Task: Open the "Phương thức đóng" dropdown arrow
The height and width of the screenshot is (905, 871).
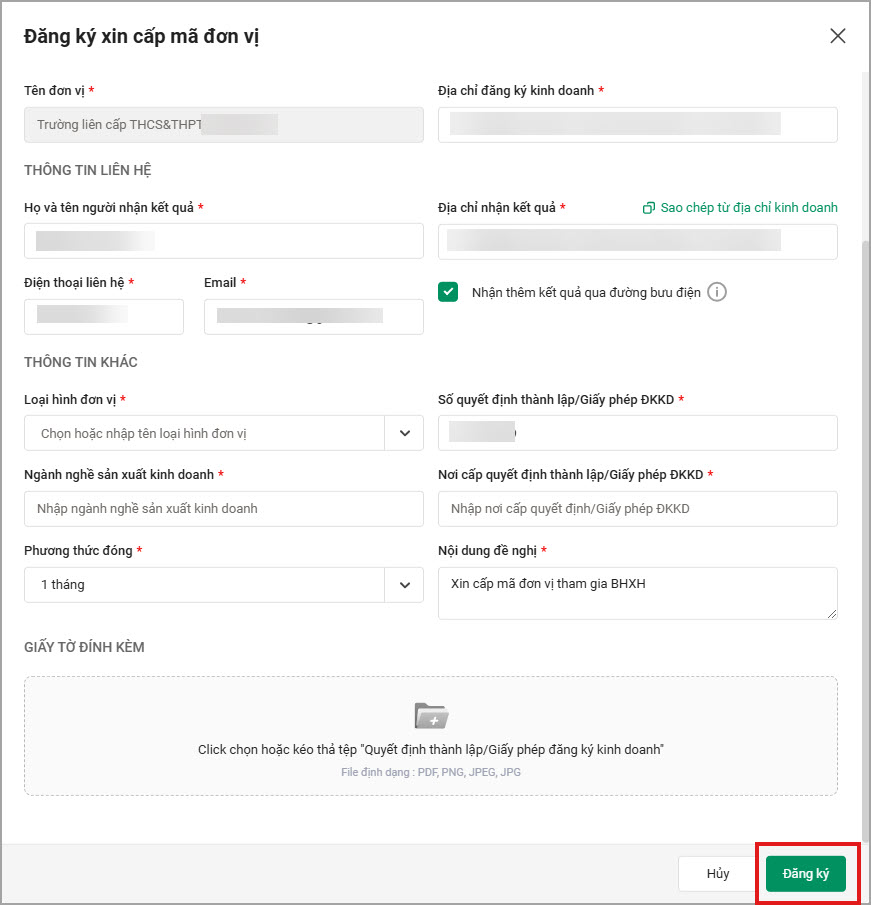Action: 404,585
